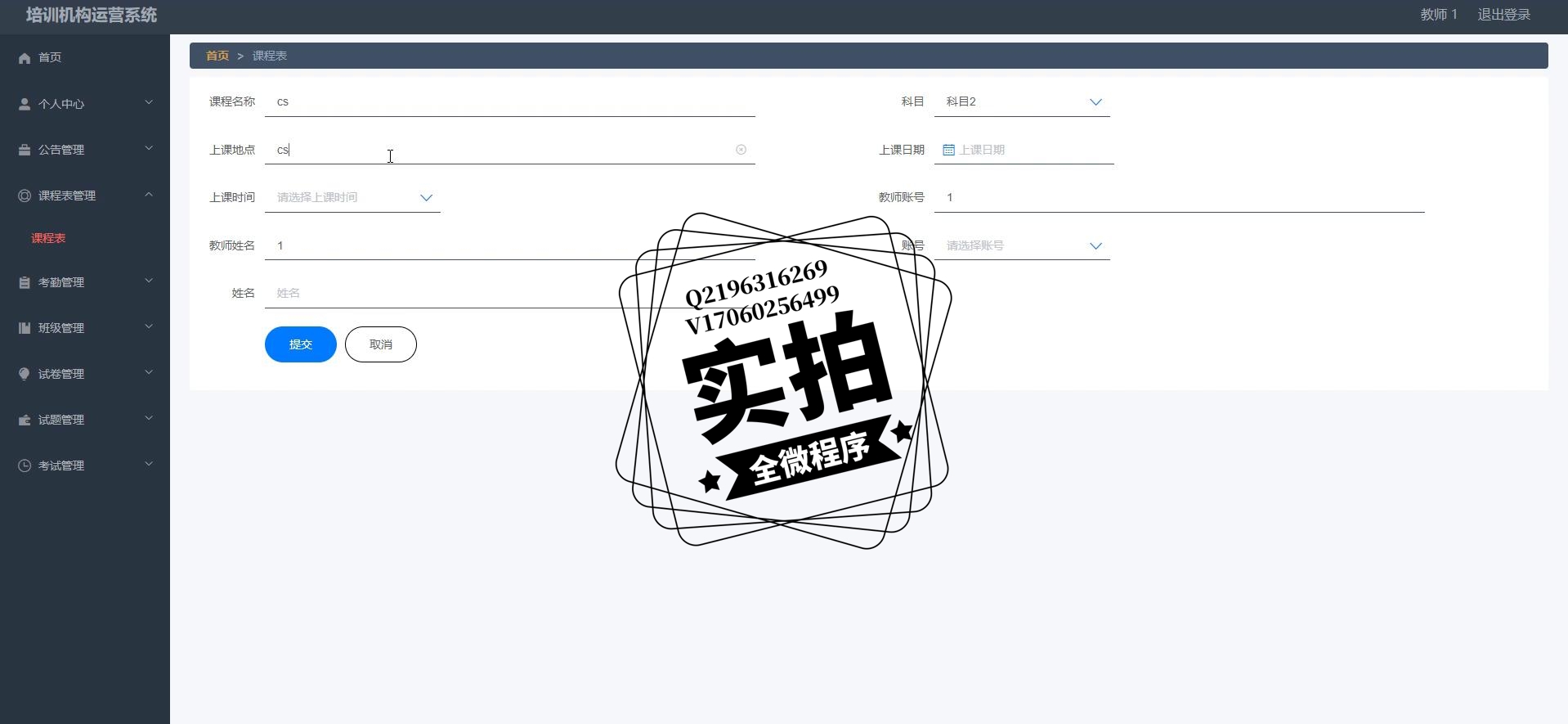The height and width of the screenshot is (724, 1568).
Task: Click the icon beside 试题管理
Action: [25, 420]
